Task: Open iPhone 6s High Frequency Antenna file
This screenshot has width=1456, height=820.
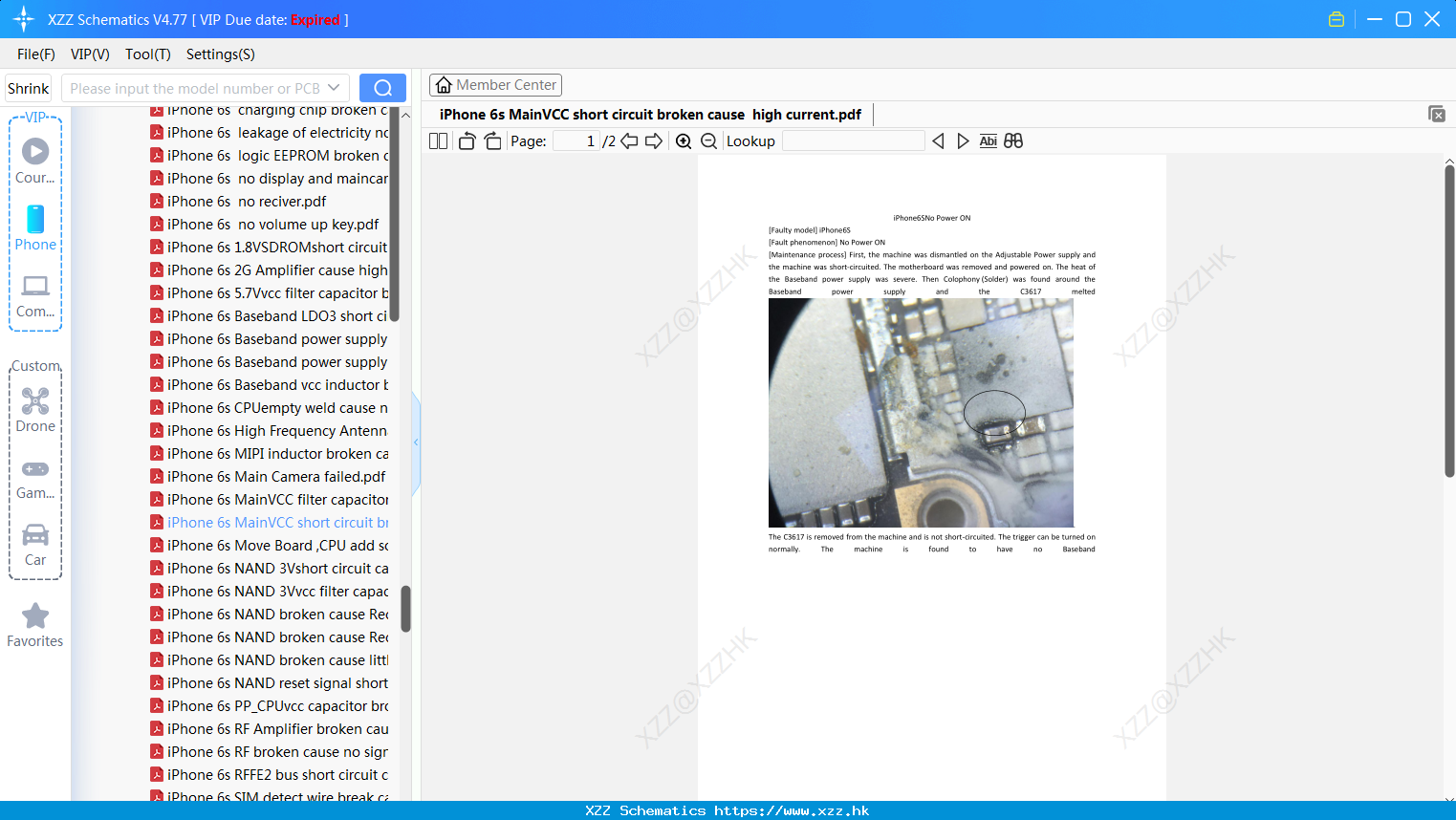Action: coord(270,431)
